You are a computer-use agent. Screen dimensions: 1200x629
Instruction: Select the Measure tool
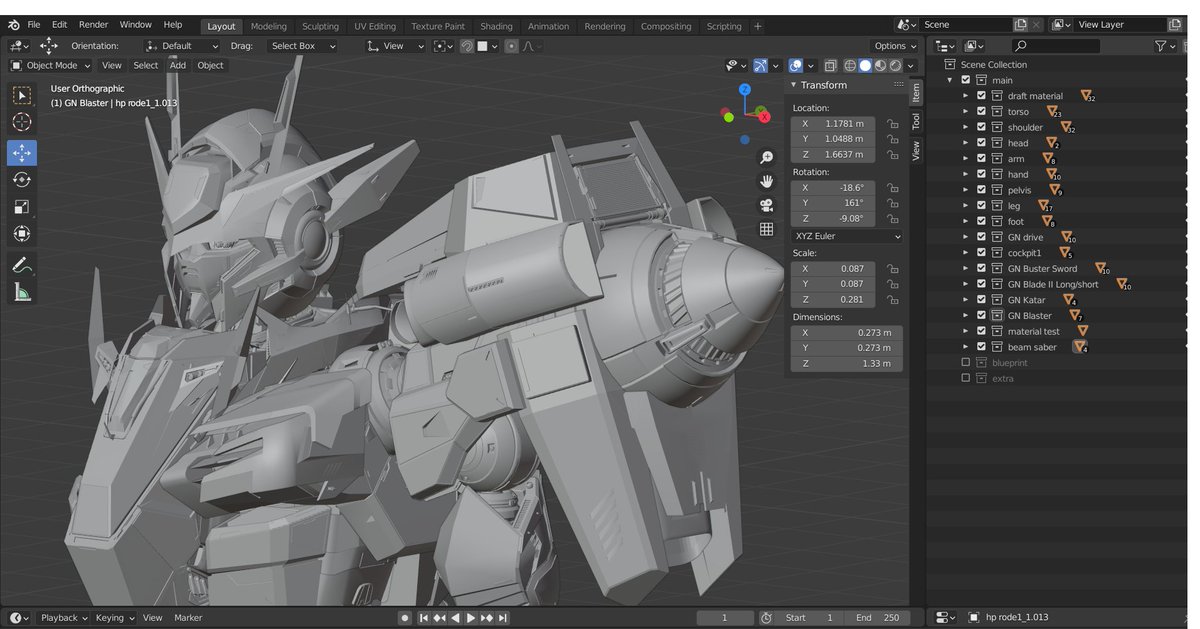(22, 292)
